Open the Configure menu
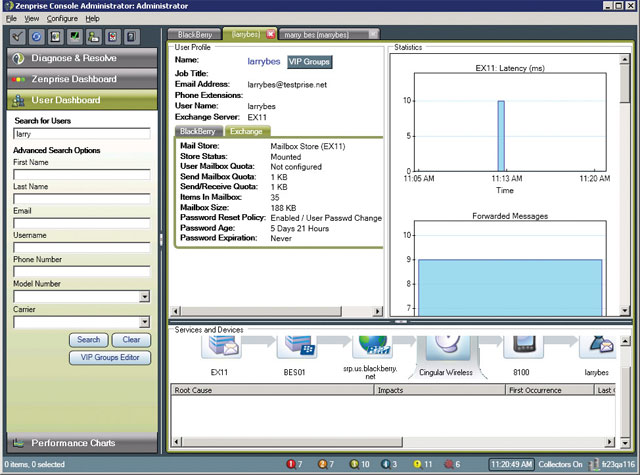The image size is (640, 475). point(62,18)
